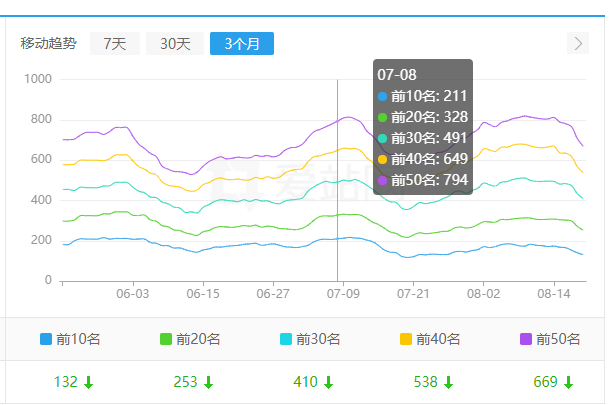Viewport: 610px width, 405px height.
Task: Click the down arrow beside 669
Action: coord(568,383)
